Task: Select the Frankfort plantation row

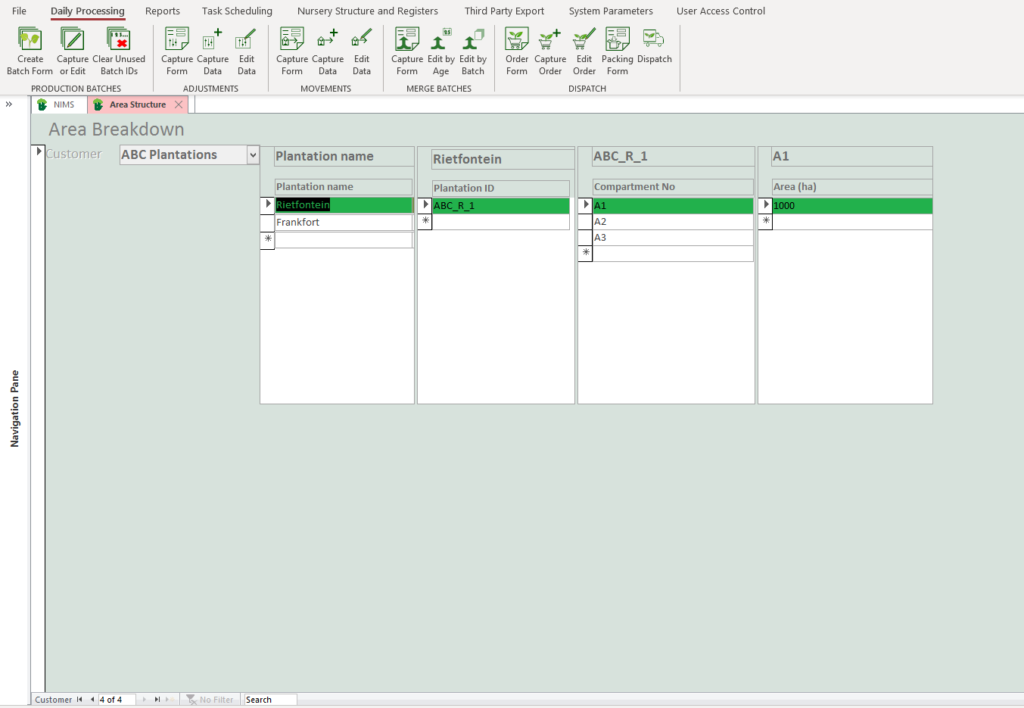Action: 343,222
